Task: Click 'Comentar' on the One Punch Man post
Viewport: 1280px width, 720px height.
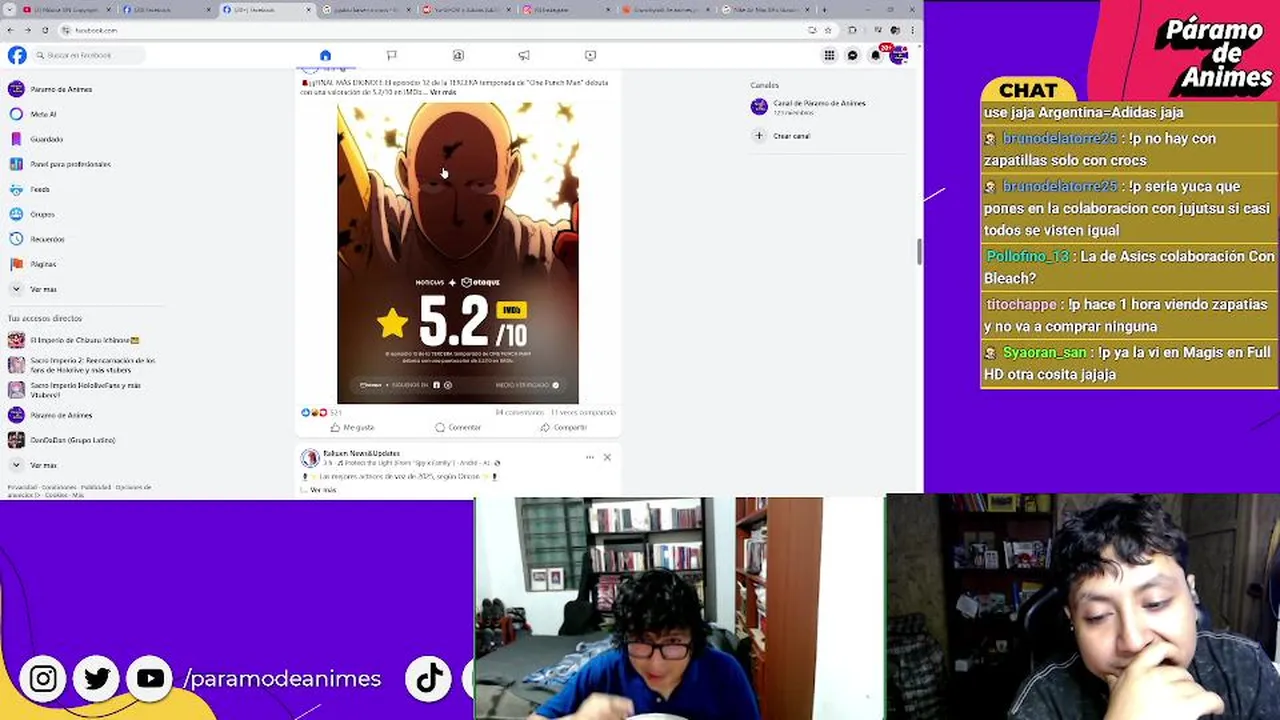Action: click(x=458, y=427)
